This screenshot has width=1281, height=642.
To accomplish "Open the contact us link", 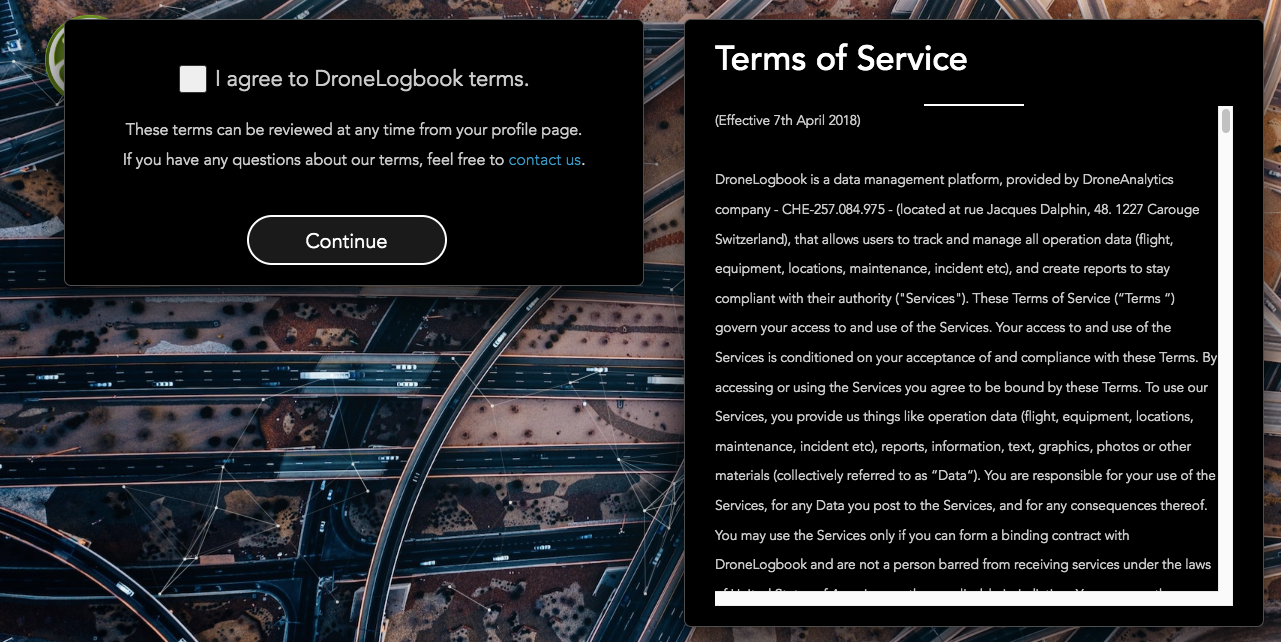I will click(x=544, y=159).
